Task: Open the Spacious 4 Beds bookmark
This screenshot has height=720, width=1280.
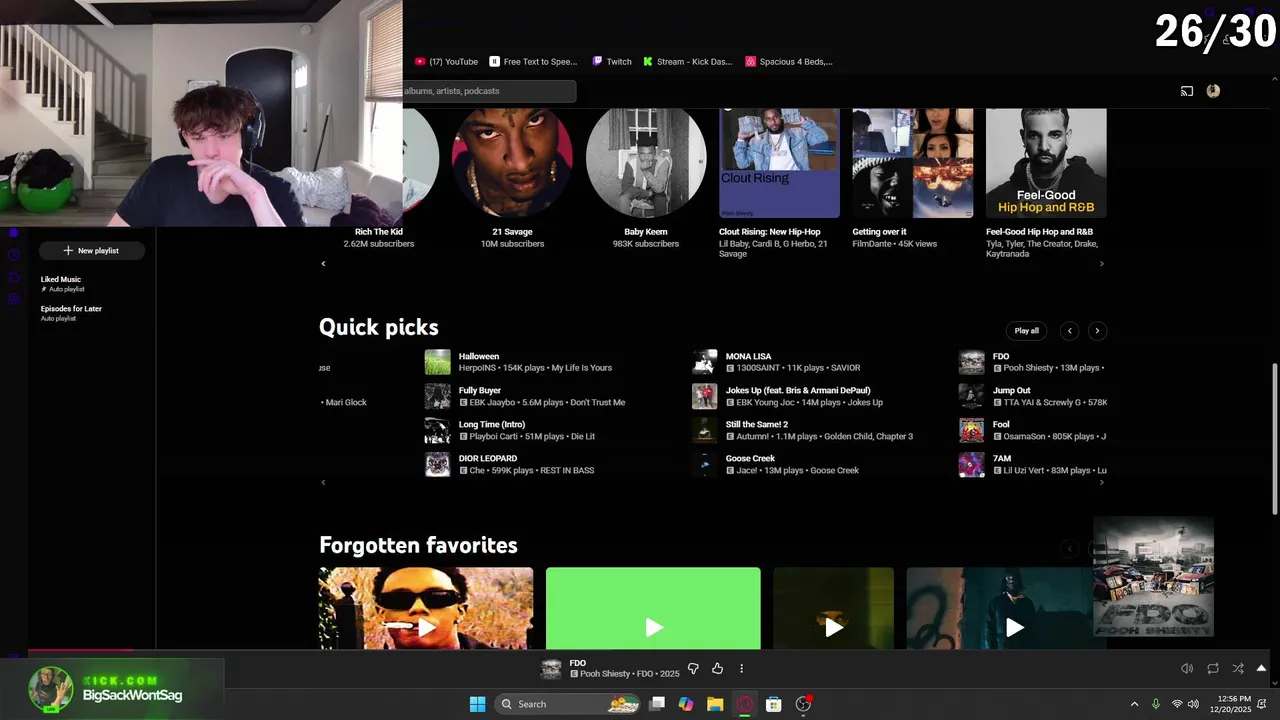Action: [x=789, y=62]
